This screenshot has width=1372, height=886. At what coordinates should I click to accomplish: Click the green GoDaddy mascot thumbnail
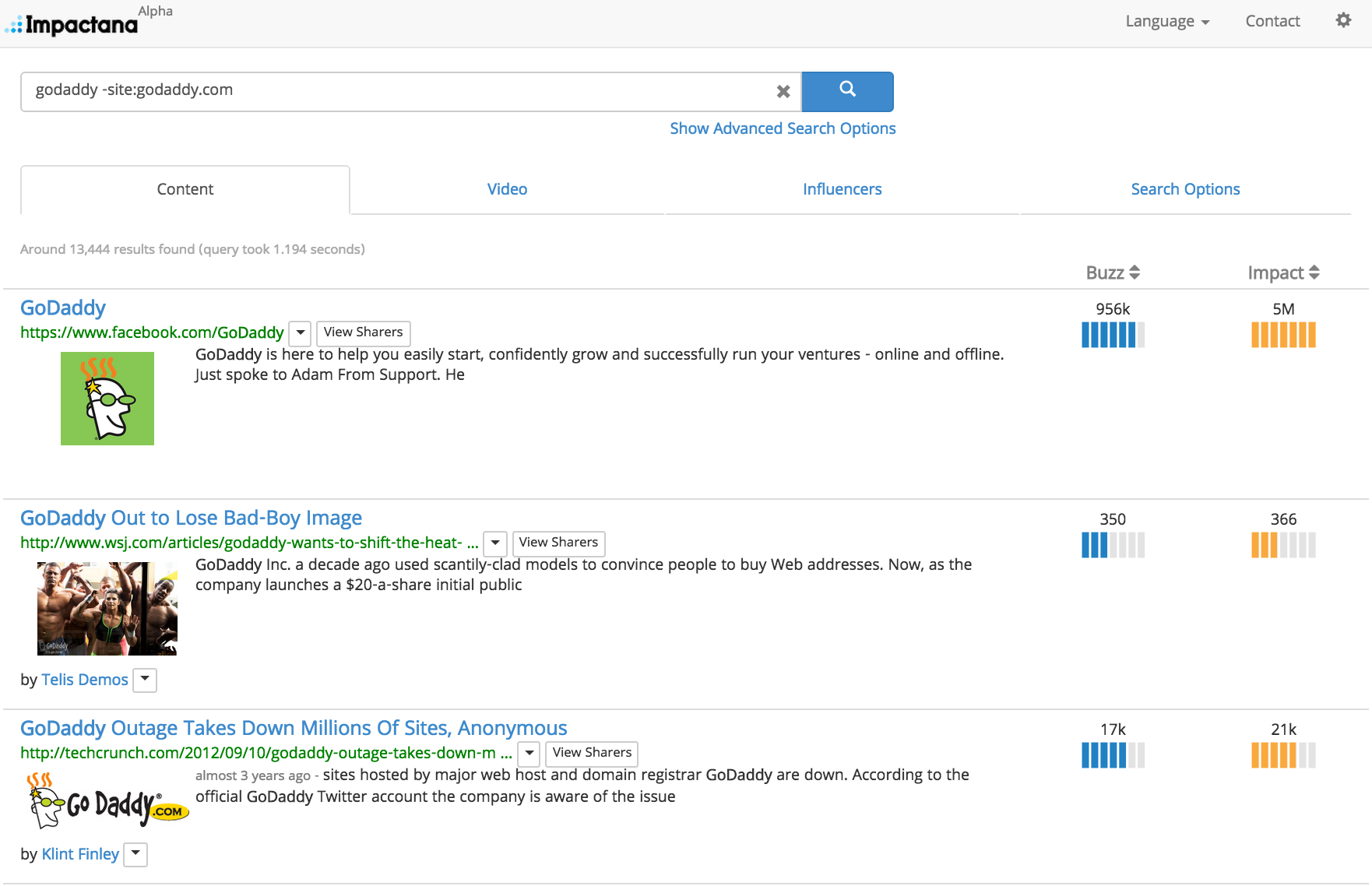[x=107, y=399]
